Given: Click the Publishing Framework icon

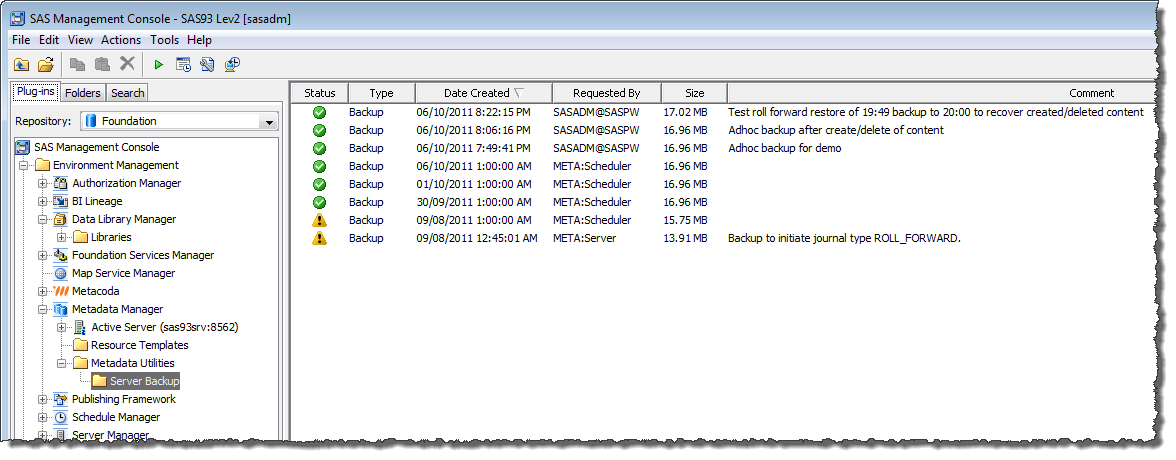Looking at the screenshot, I should pyautogui.click(x=61, y=399).
